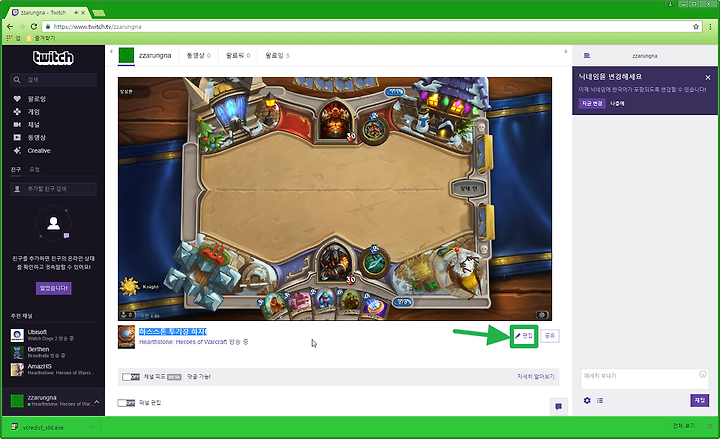Expand the vcredist download item menu
720x439 pixels.
(x=90, y=427)
